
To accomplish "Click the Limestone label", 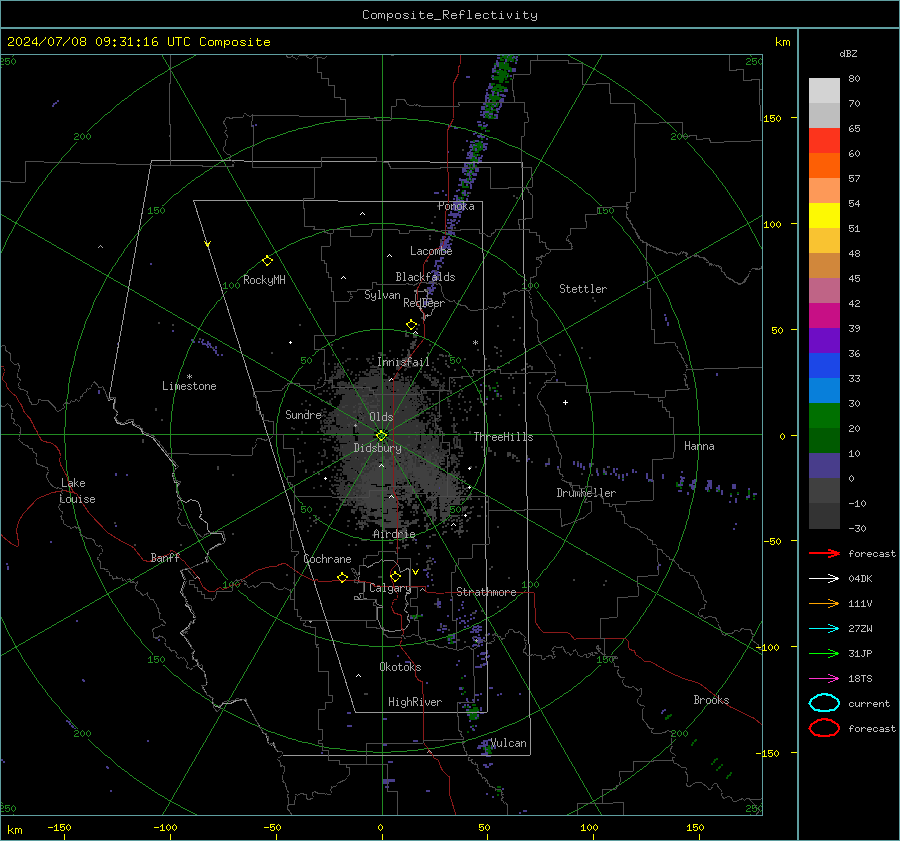I will tap(189, 386).
